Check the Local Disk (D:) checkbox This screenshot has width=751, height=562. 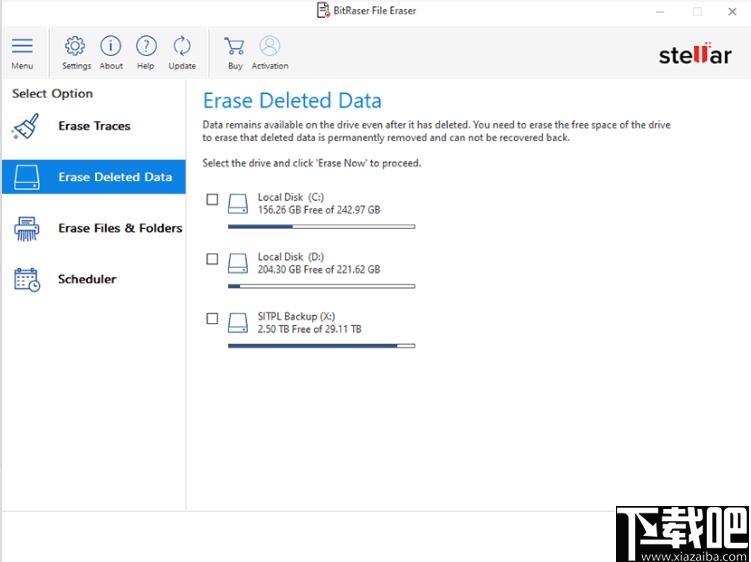[x=212, y=259]
